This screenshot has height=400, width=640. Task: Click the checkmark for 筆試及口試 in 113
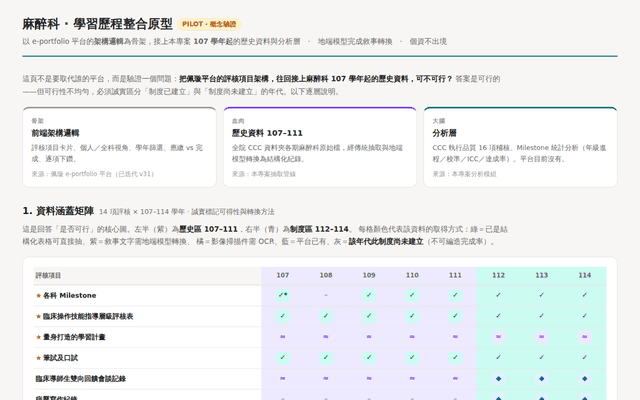point(542,358)
